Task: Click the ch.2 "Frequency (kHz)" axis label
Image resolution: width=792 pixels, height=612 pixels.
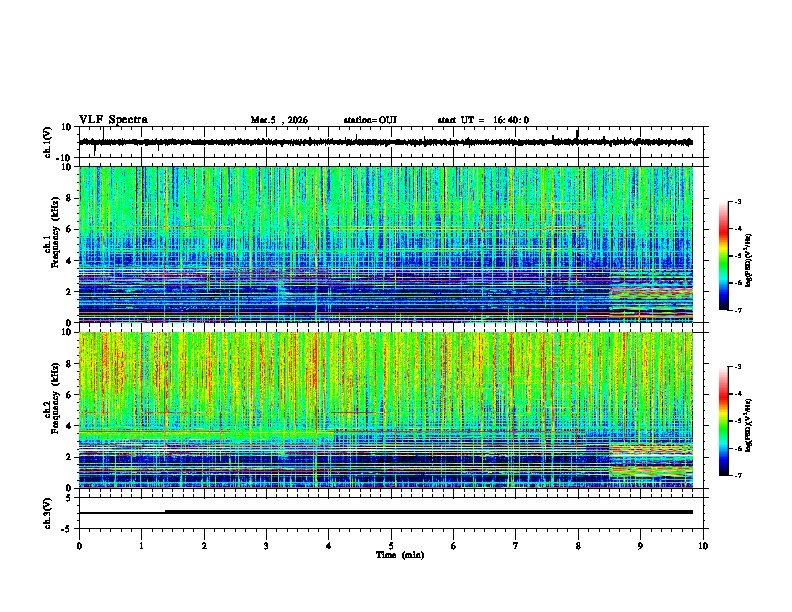Action: (55, 398)
